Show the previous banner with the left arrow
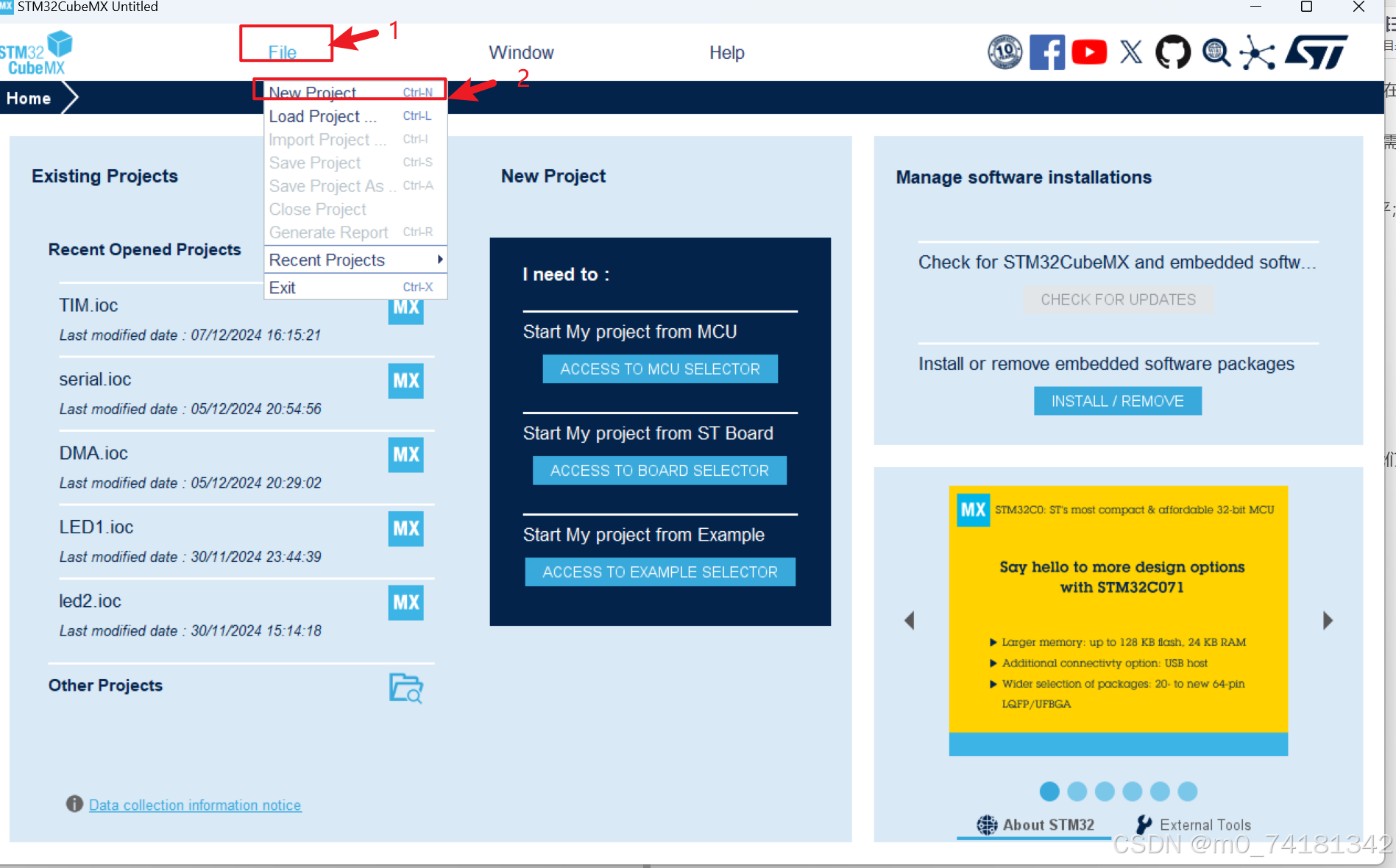 910,620
